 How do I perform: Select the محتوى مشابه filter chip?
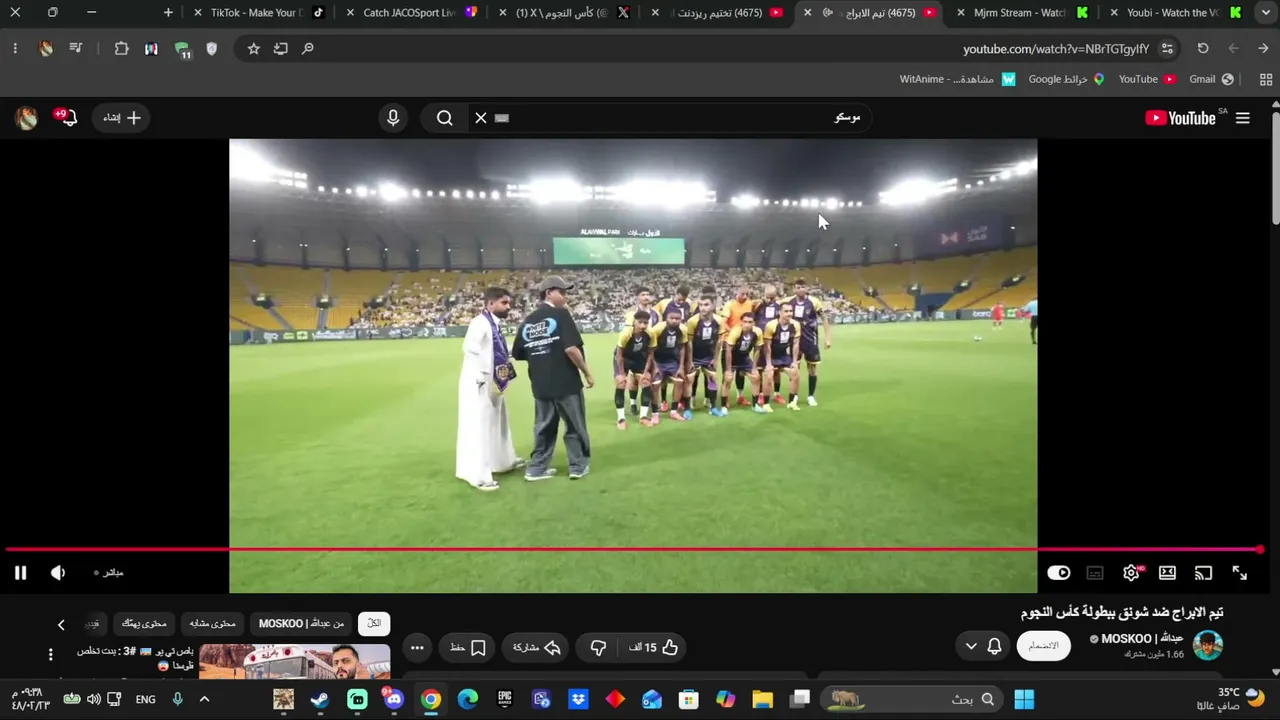pyautogui.click(x=213, y=623)
